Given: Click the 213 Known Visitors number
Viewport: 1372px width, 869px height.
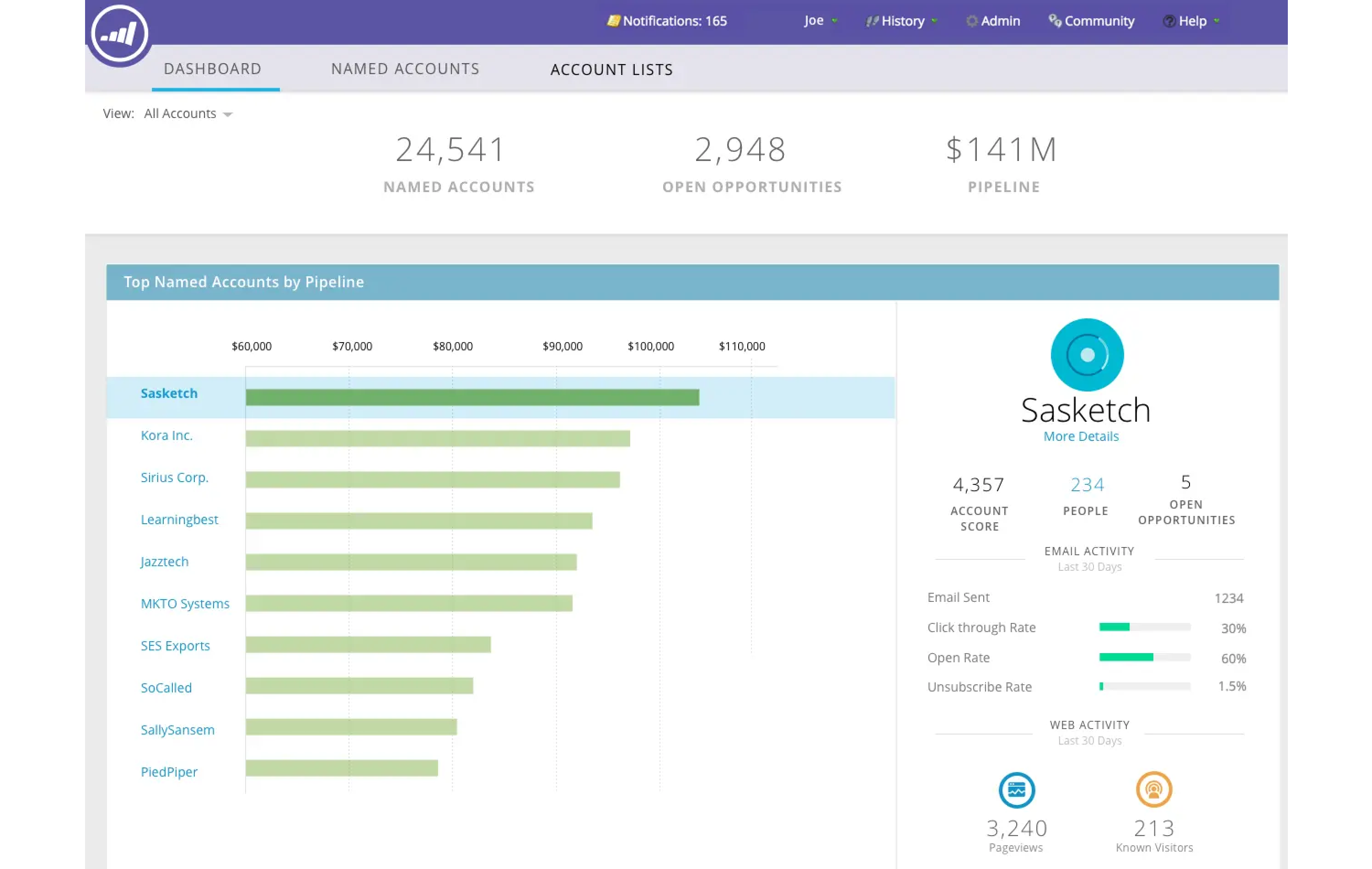Looking at the screenshot, I should click(1154, 828).
